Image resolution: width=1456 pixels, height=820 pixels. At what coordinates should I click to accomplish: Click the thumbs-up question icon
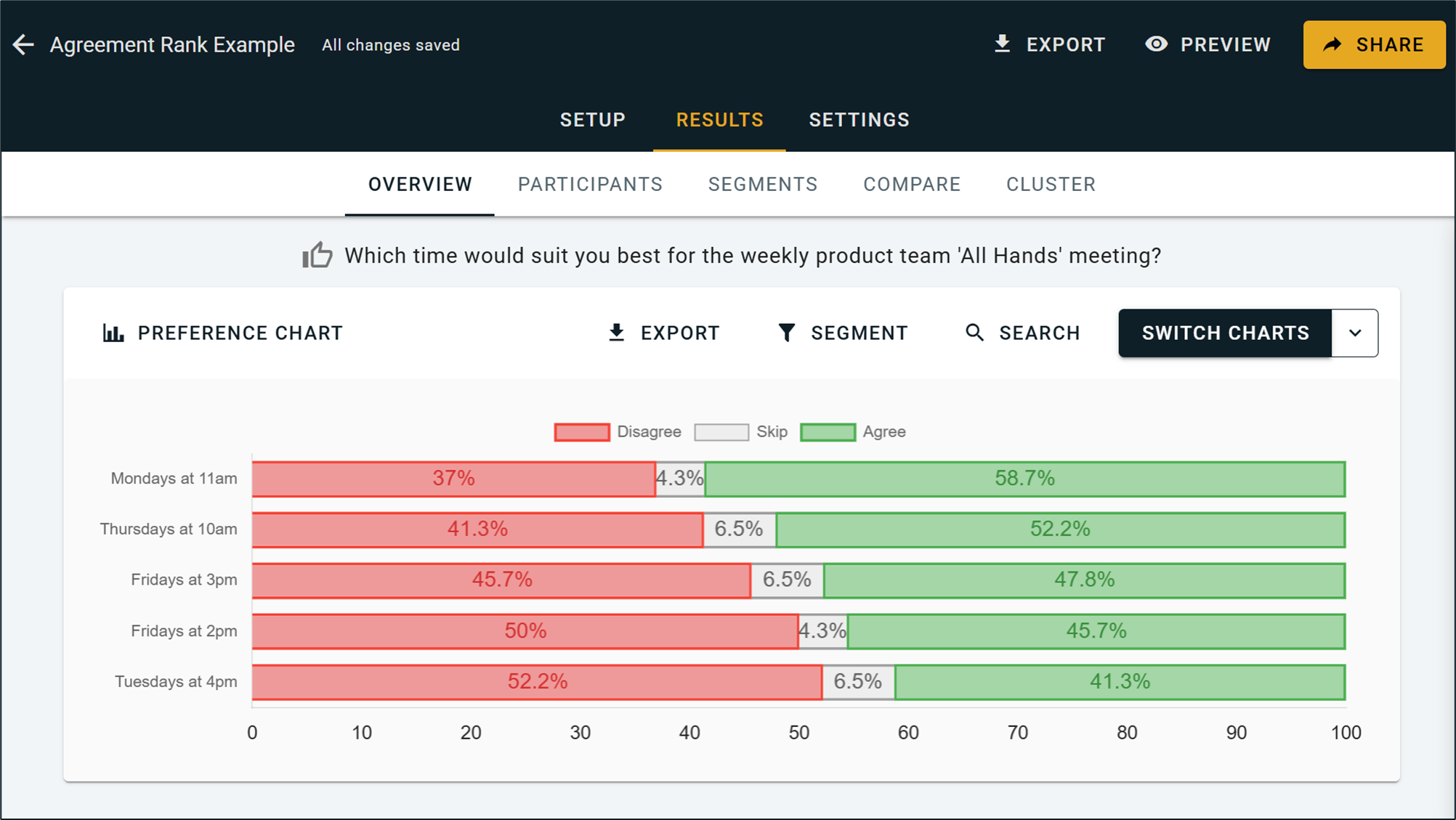click(318, 255)
